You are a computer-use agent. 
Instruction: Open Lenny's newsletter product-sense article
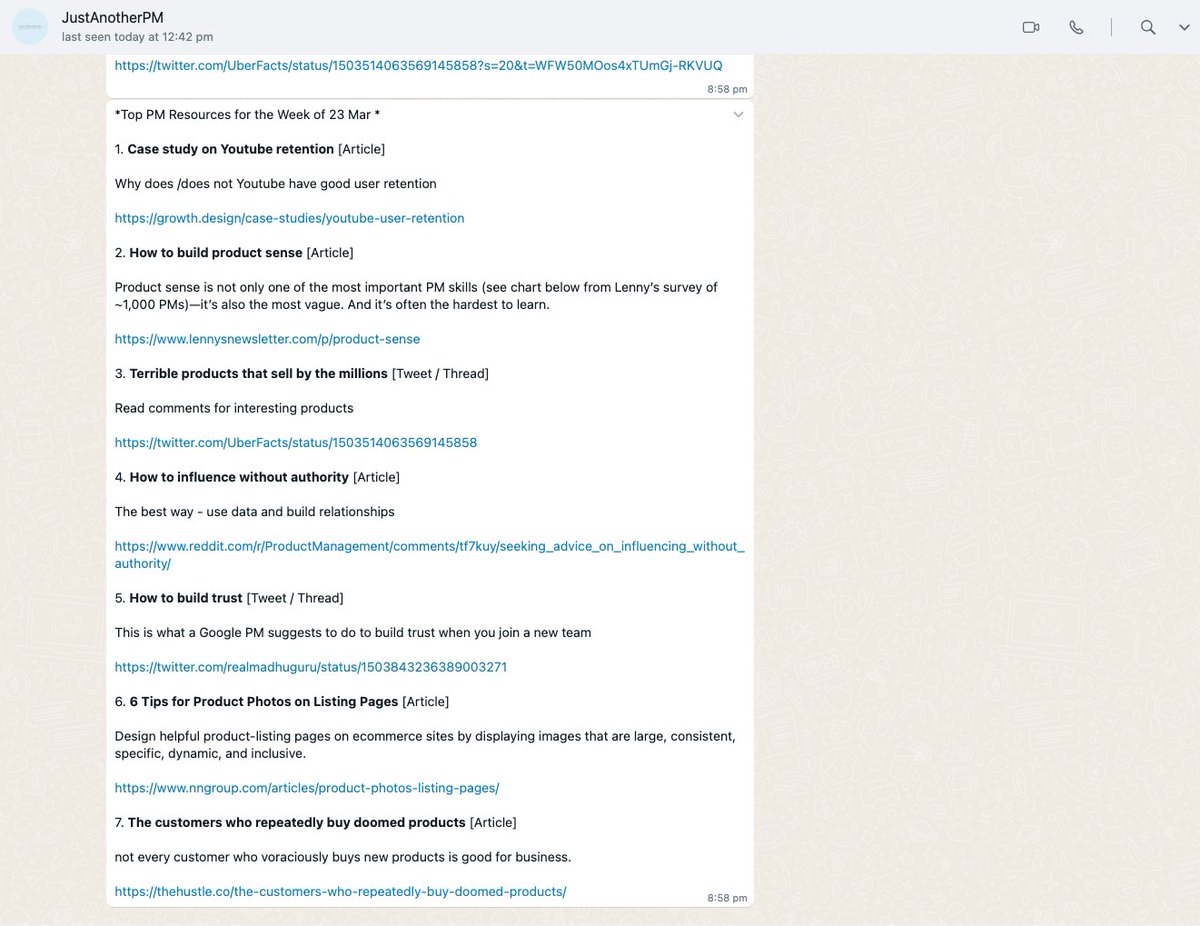[x=267, y=339]
